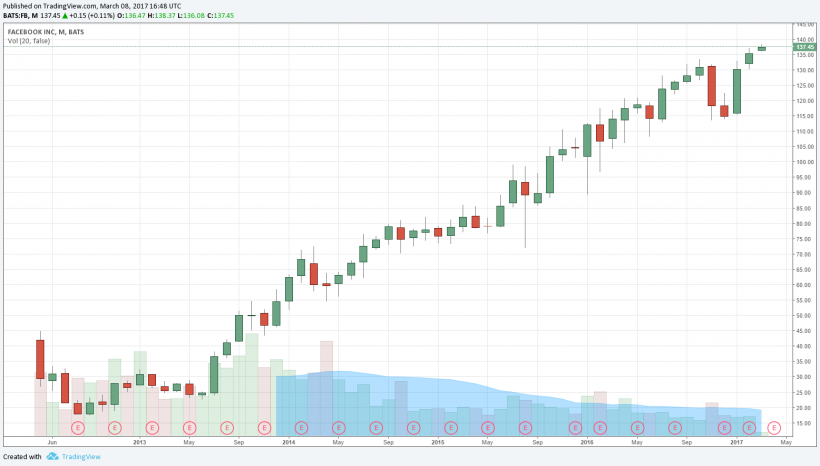Click the Jun label on time axis

[x=52, y=442]
